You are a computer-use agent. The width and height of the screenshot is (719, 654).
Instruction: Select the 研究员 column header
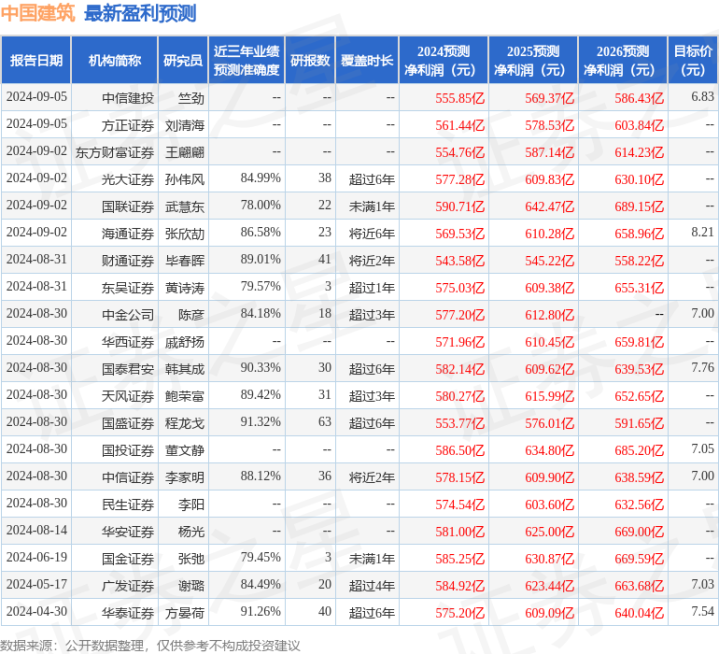click(183, 60)
